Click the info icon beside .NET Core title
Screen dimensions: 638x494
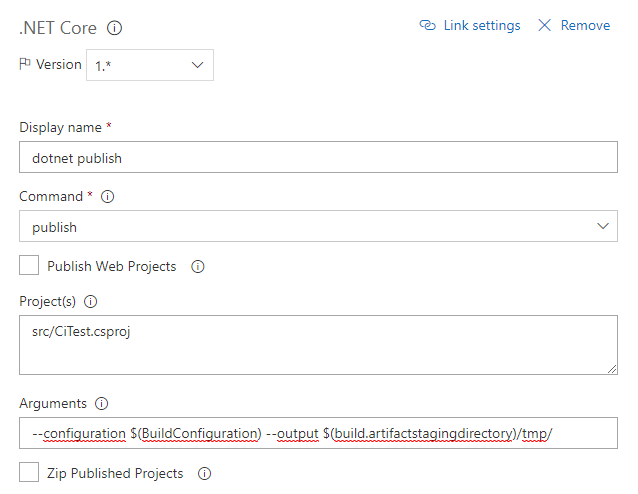[114, 28]
